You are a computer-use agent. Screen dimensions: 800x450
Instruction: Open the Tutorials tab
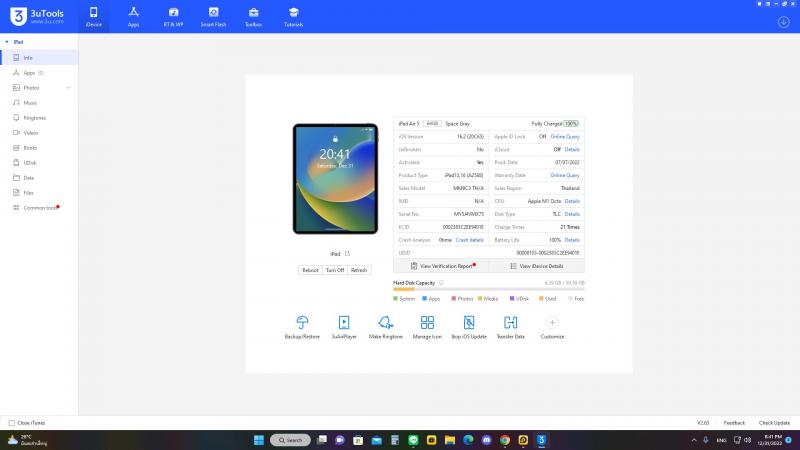point(293,17)
